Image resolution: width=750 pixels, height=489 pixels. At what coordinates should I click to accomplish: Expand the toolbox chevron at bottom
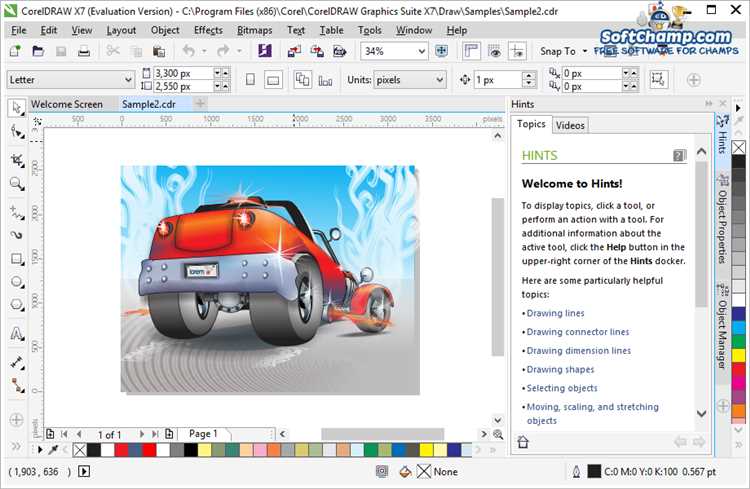tap(16, 446)
